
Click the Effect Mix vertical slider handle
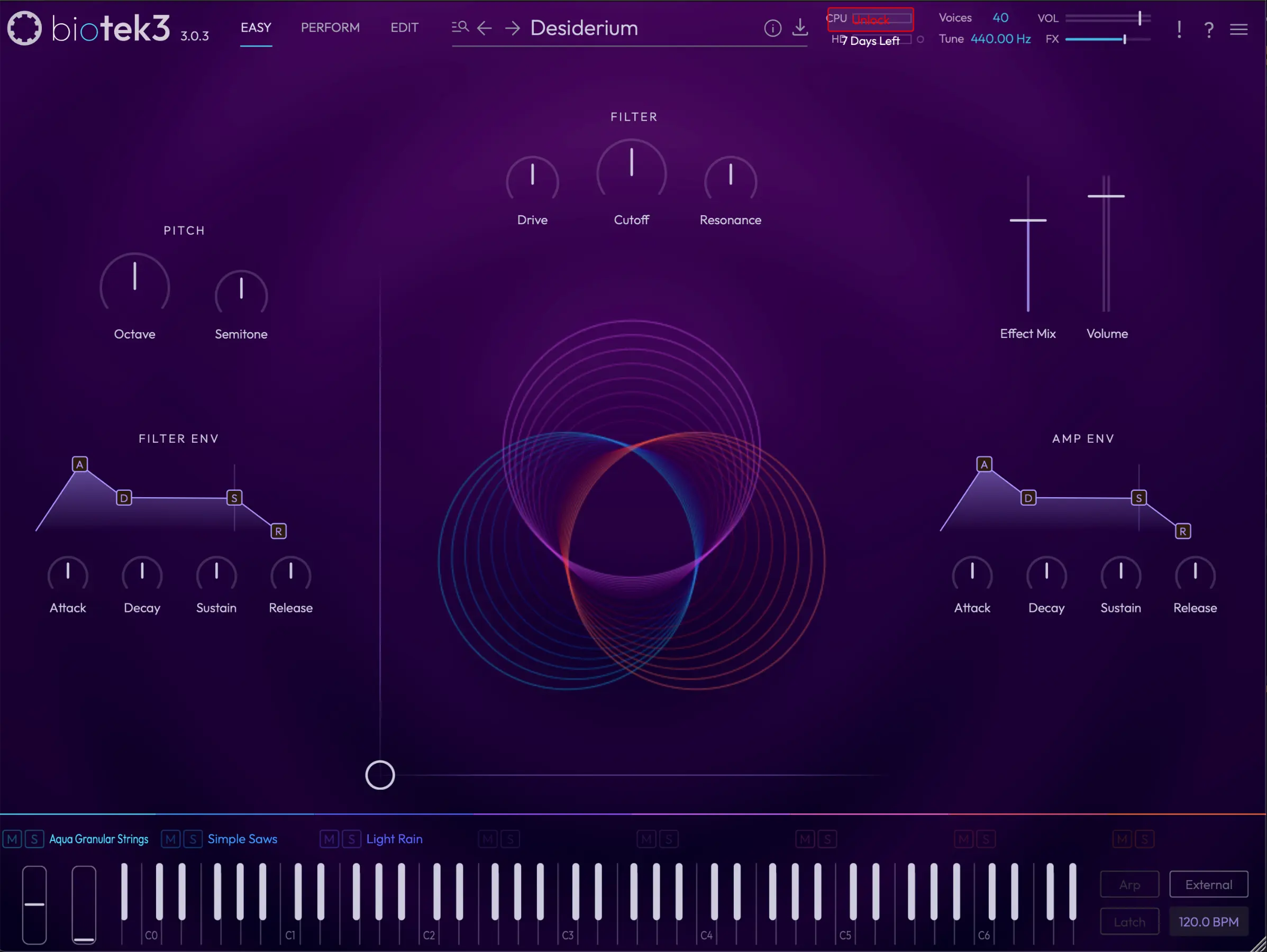1027,220
